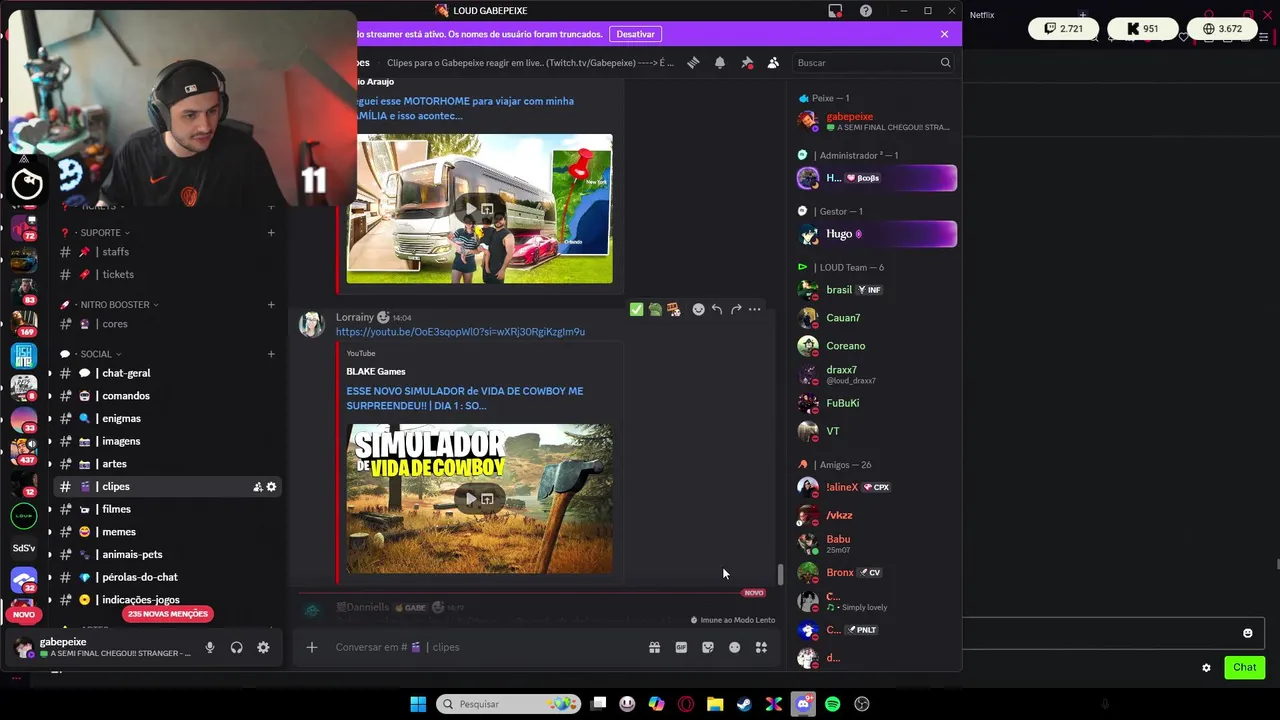This screenshot has width=1280, height=720.
Task: Expand the memes channel arrow
Action: coord(50,532)
